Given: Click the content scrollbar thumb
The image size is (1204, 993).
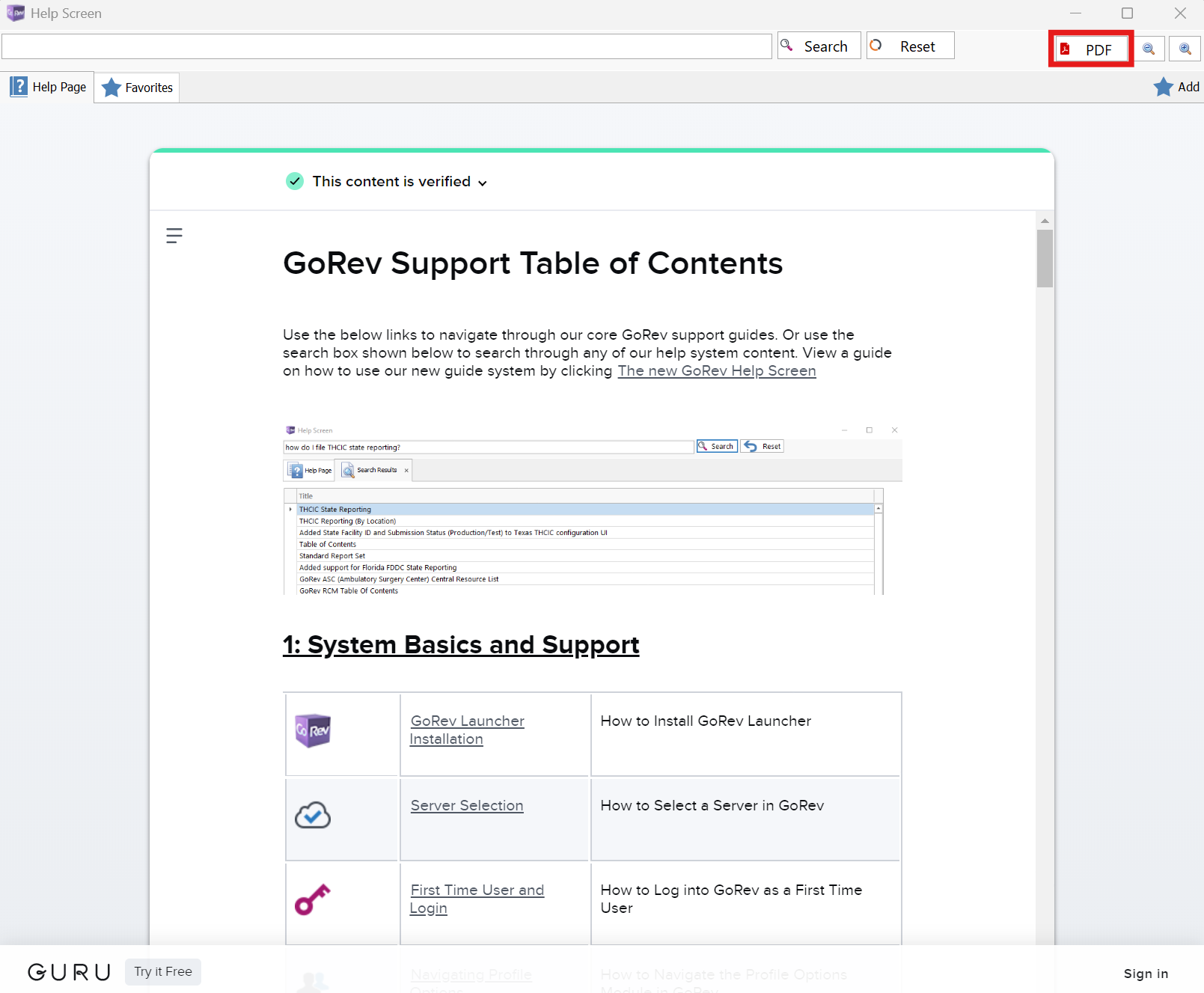Looking at the screenshot, I should coord(1045,258).
